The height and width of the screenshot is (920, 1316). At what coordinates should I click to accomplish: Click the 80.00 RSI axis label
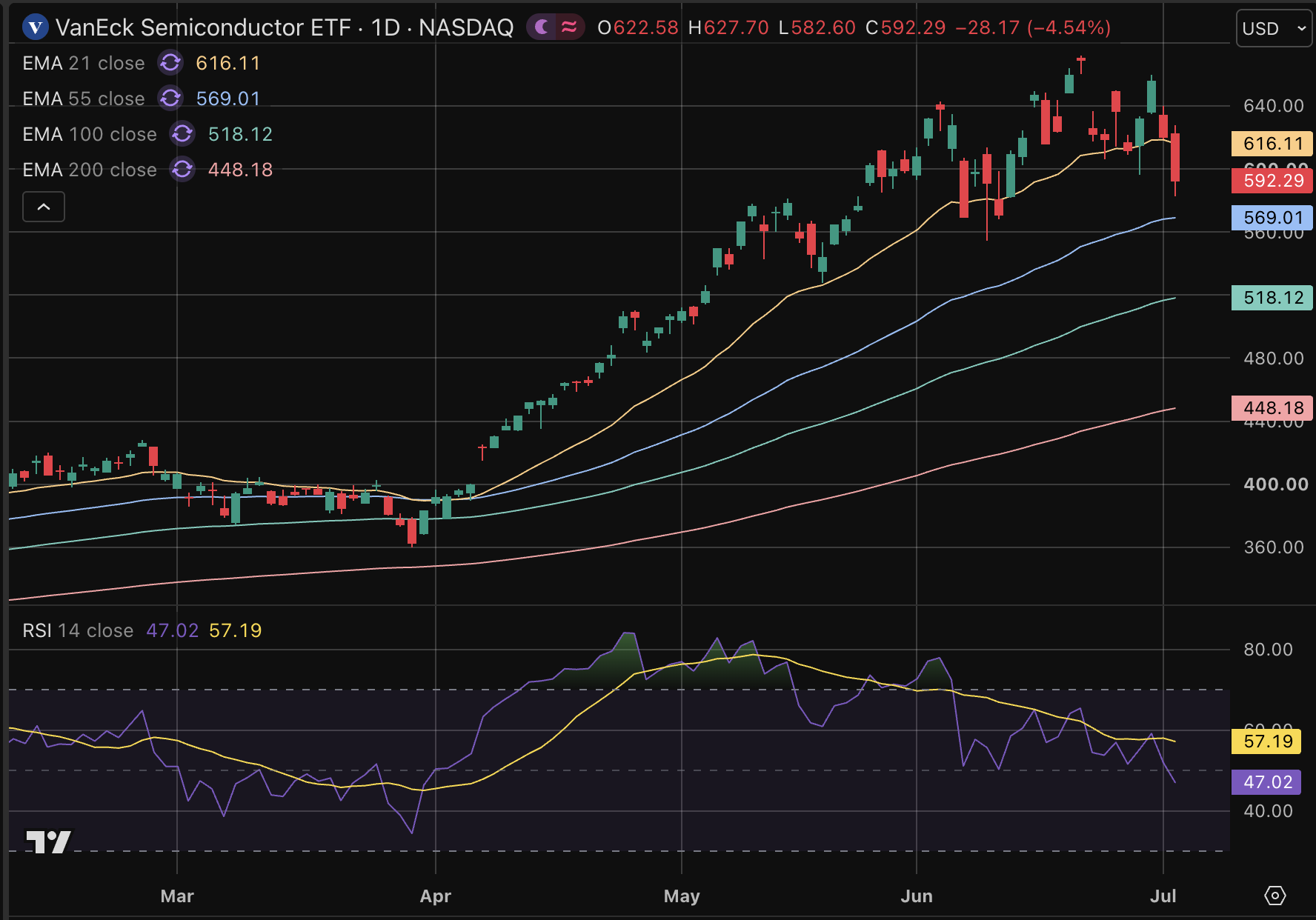(1268, 650)
